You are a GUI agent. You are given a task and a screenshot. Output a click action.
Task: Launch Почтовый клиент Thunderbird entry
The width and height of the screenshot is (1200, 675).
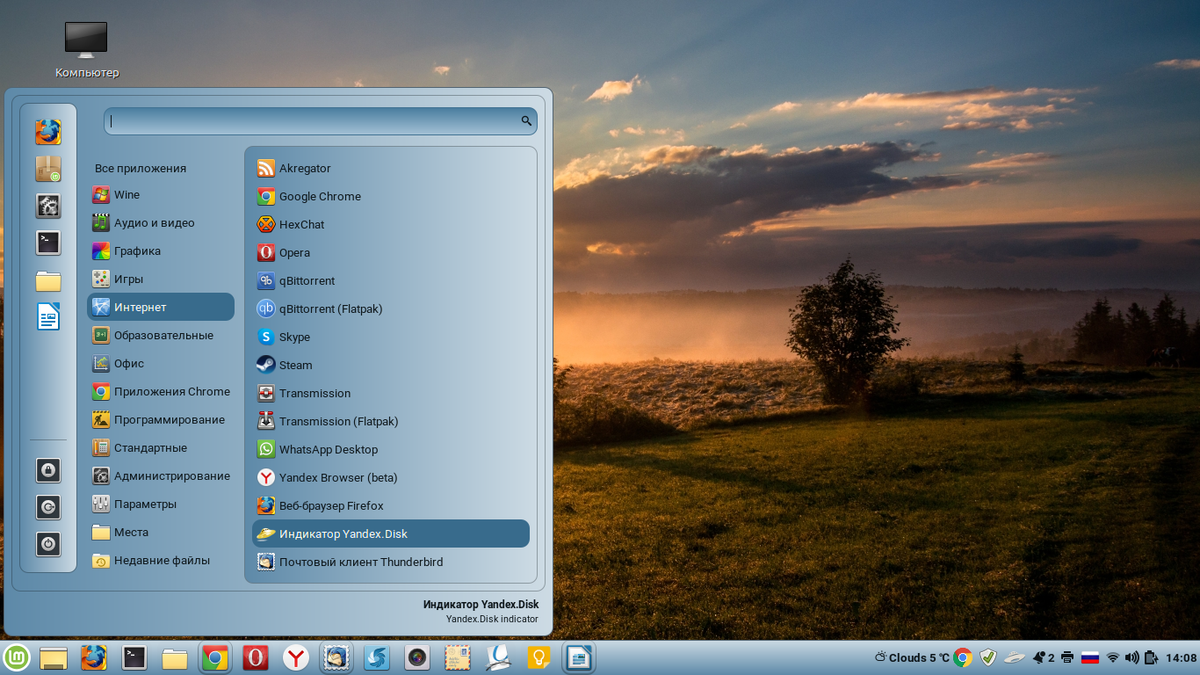[390, 561]
